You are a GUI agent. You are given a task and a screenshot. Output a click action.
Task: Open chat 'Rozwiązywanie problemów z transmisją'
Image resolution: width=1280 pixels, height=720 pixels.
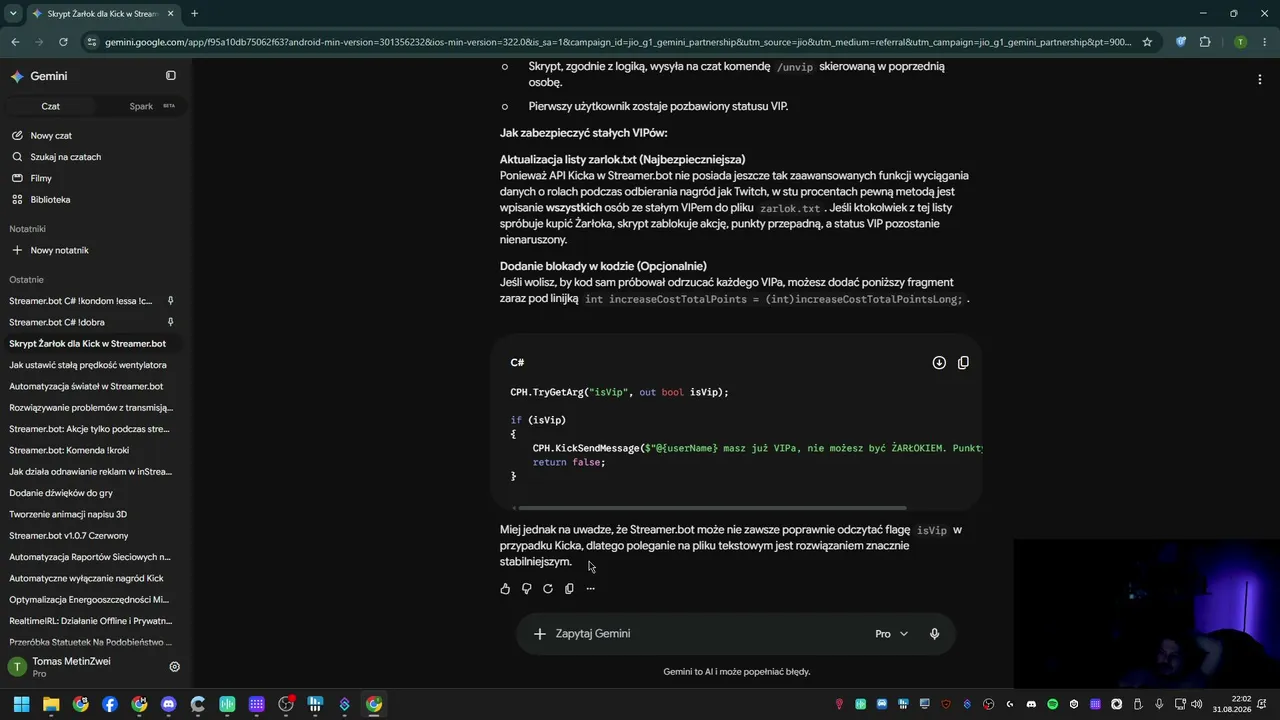(x=91, y=408)
